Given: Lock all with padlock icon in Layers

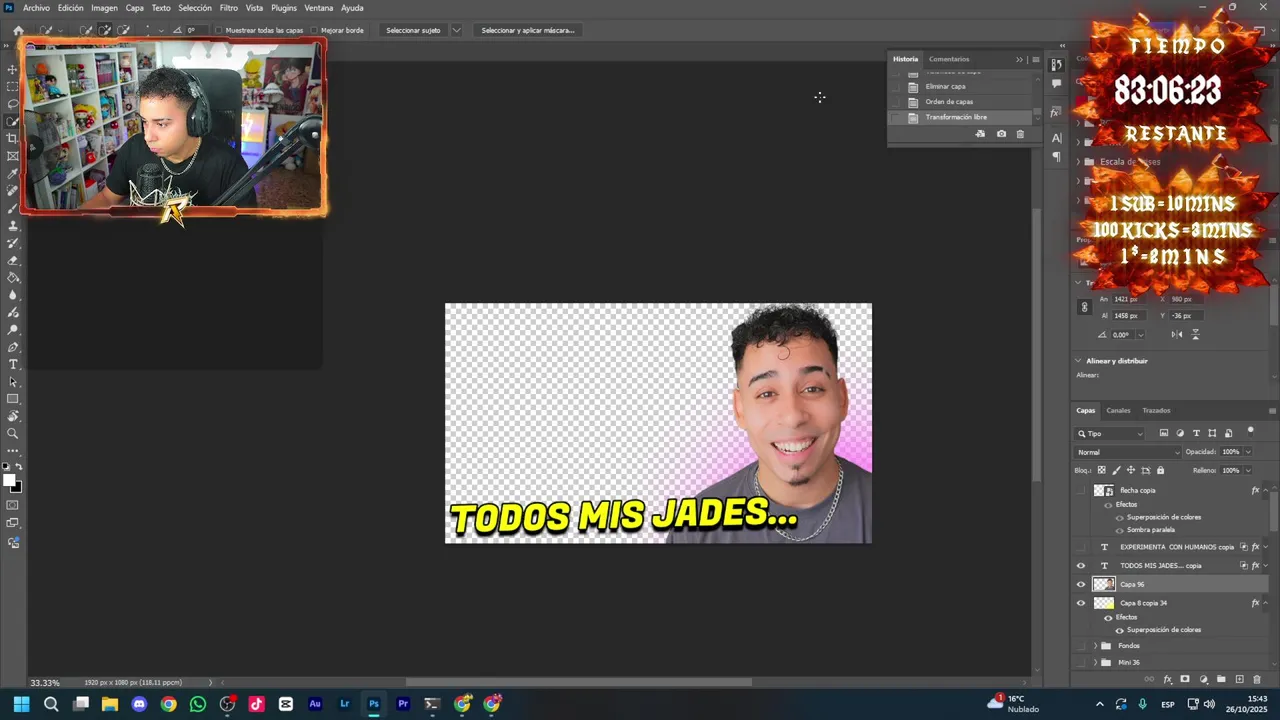Looking at the screenshot, I should [x=1160, y=470].
